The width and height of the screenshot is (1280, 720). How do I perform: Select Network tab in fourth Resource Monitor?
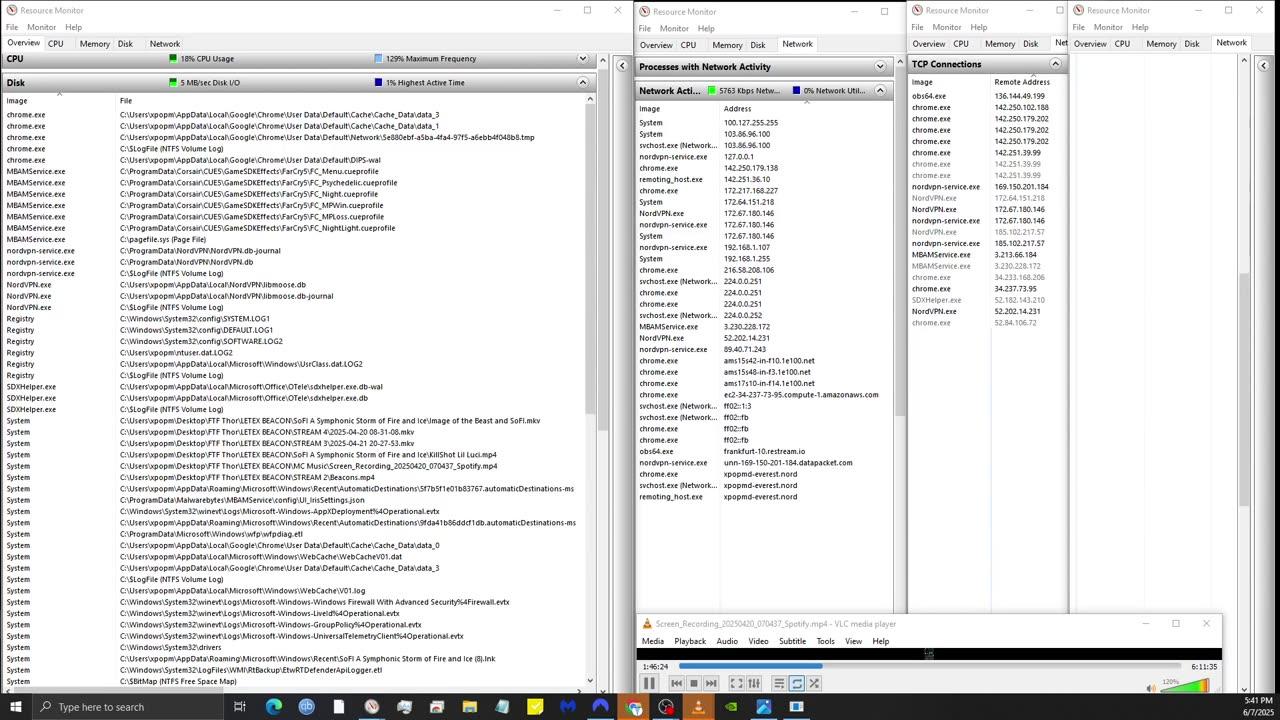[1232, 43]
